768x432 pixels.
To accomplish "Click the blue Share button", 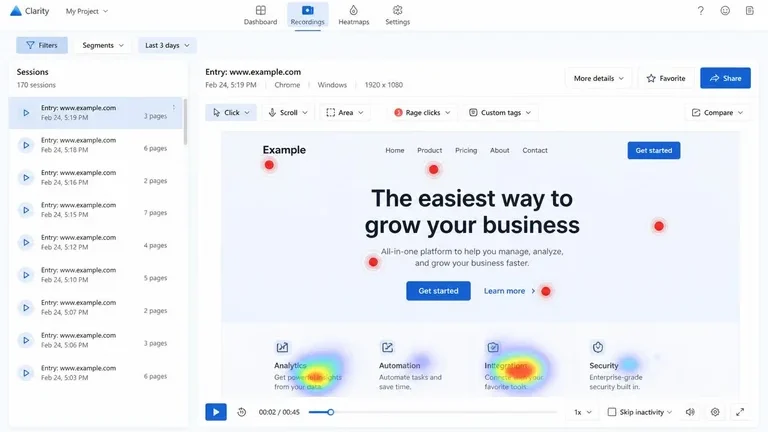I will (725, 78).
